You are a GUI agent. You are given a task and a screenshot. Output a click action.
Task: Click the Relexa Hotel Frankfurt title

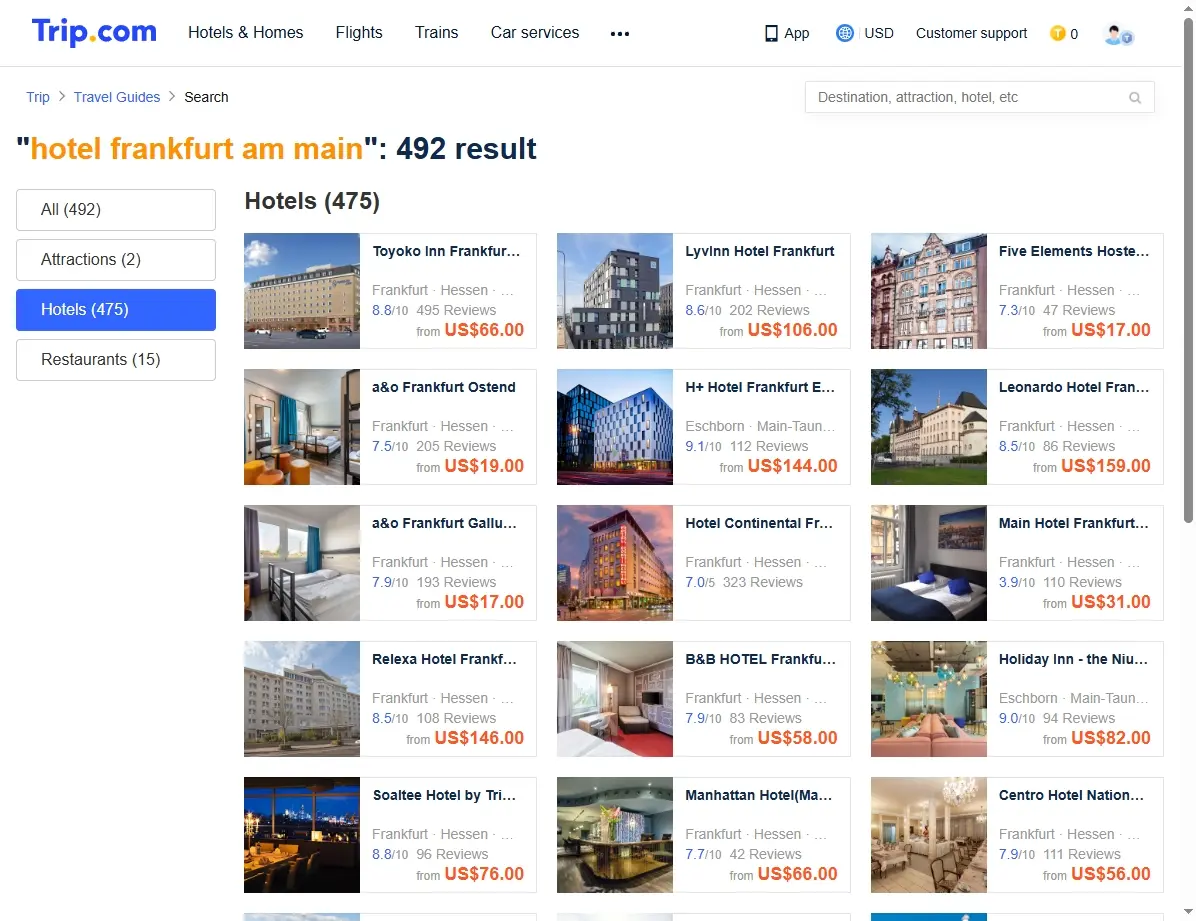point(444,659)
